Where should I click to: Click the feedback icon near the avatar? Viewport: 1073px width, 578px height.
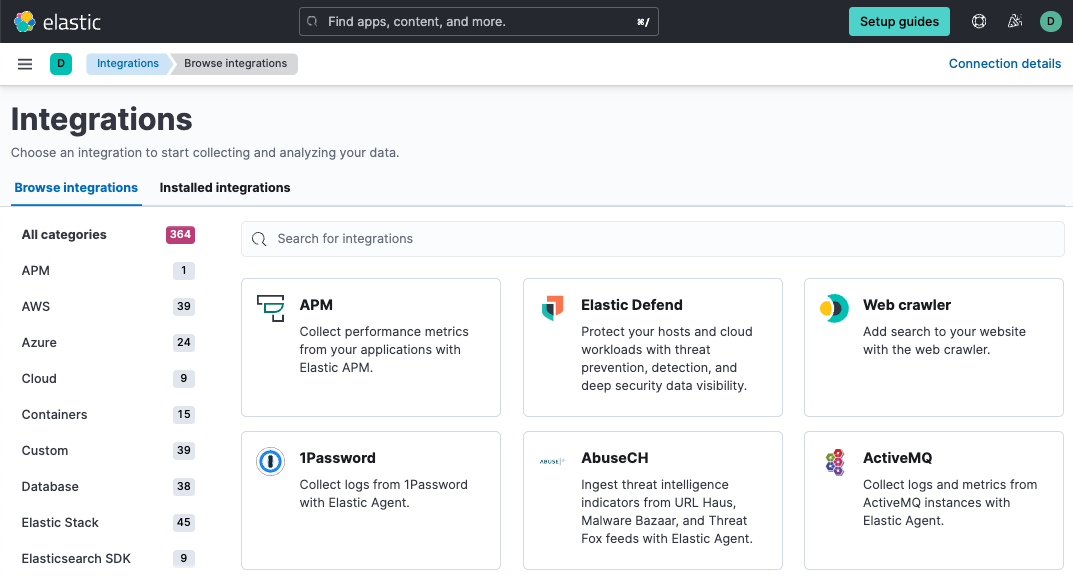coord(1014,21)
